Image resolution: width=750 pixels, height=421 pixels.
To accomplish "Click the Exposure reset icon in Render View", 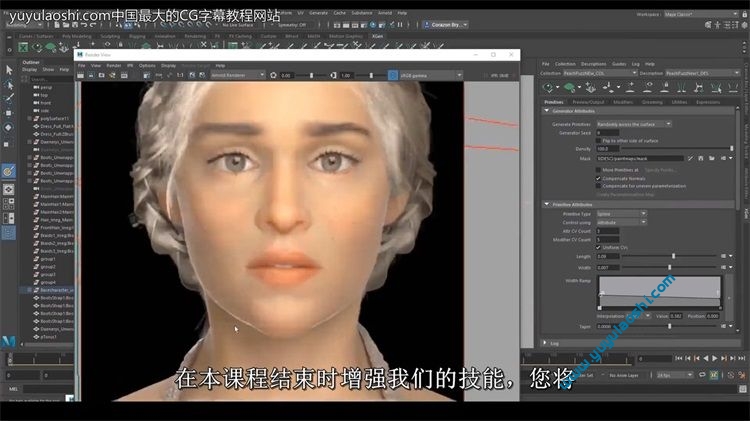I will coord(274,75).
